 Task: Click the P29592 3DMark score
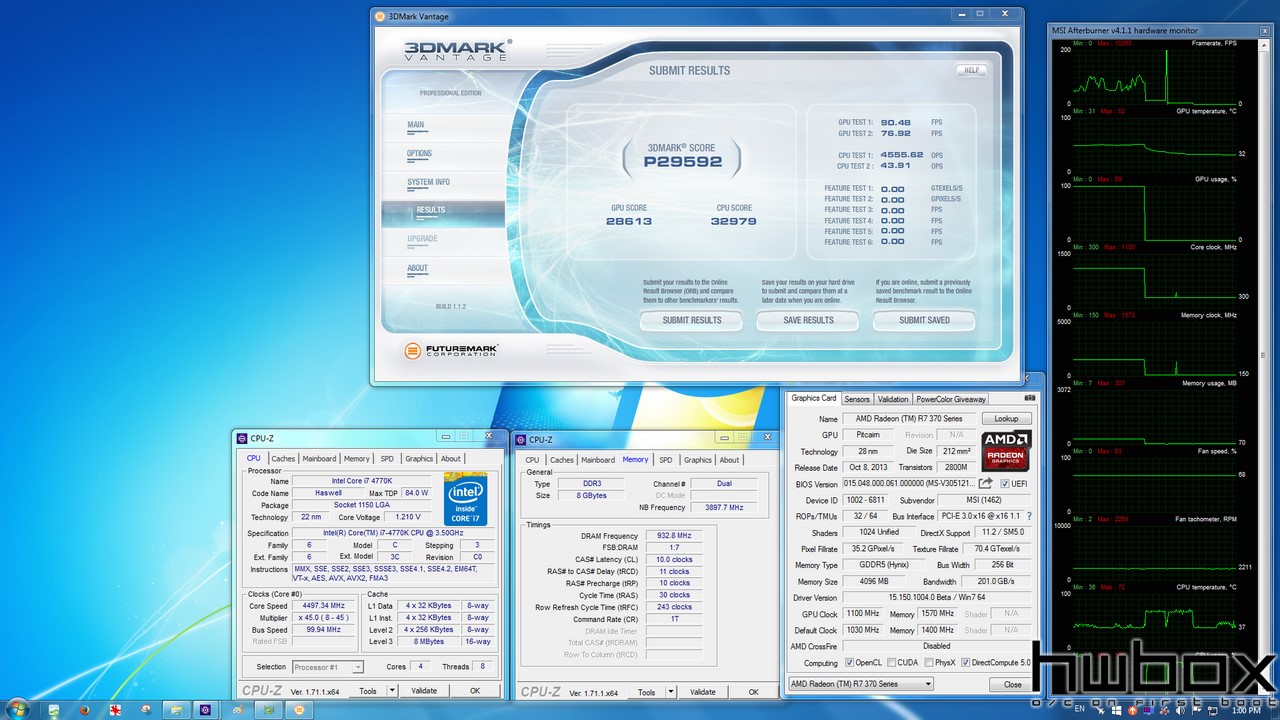[x=683, y=160]
